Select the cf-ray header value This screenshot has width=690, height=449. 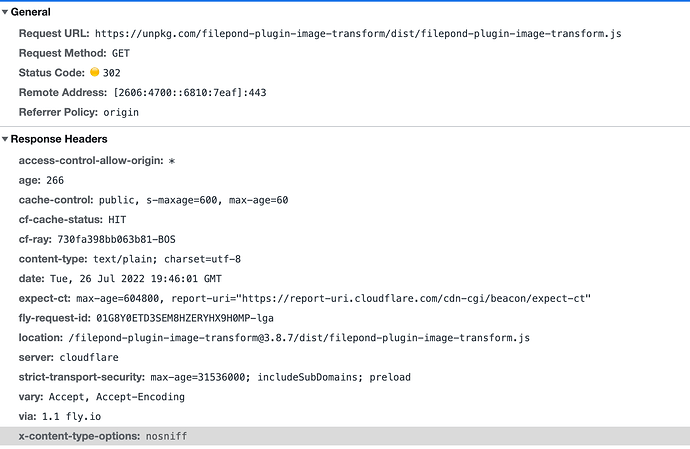click(116, 239)
